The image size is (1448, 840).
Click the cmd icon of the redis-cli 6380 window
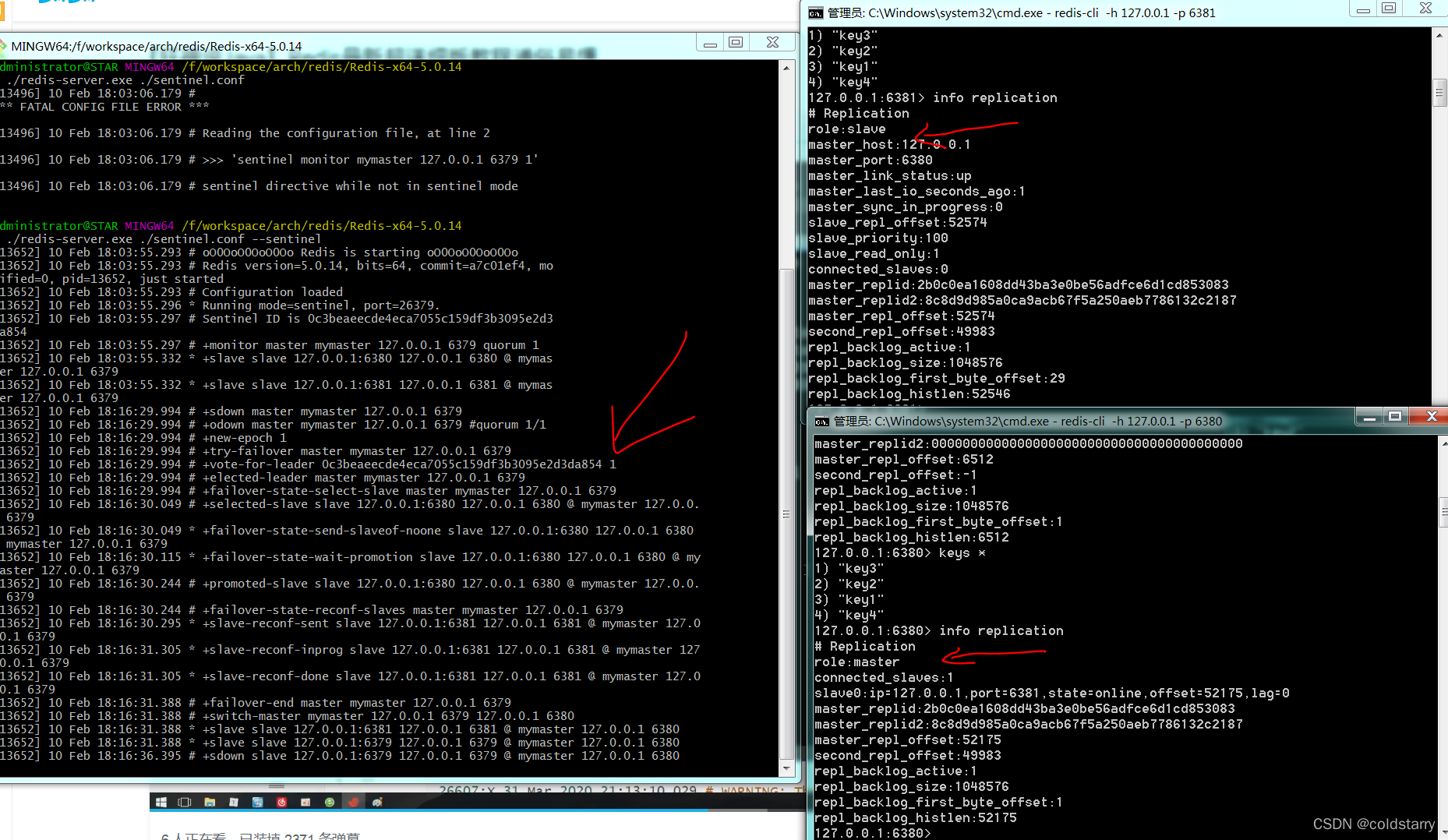pyautogui.click(x=822, y=421)
